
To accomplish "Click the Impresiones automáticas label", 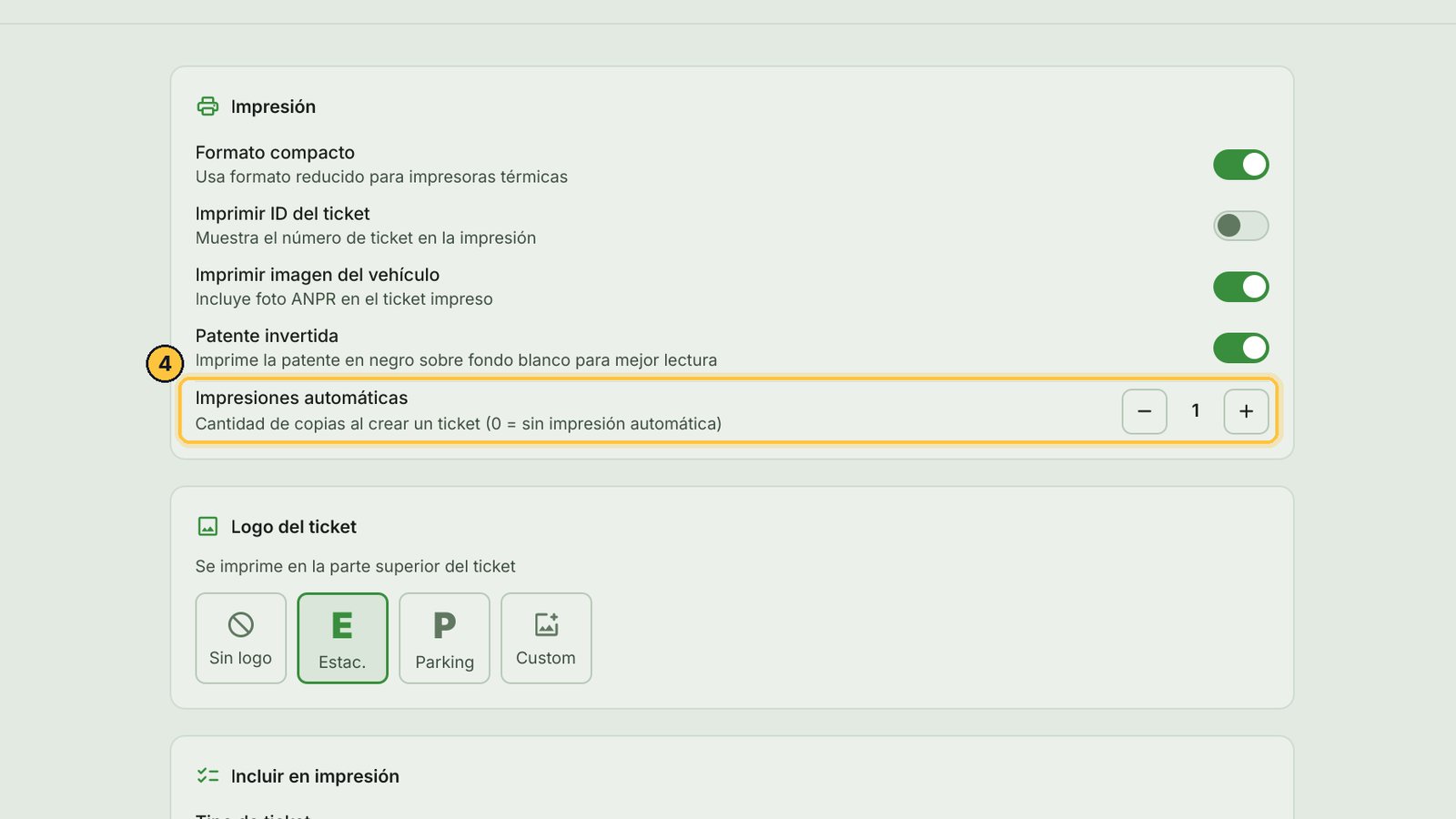I will (x=301, y=398).
